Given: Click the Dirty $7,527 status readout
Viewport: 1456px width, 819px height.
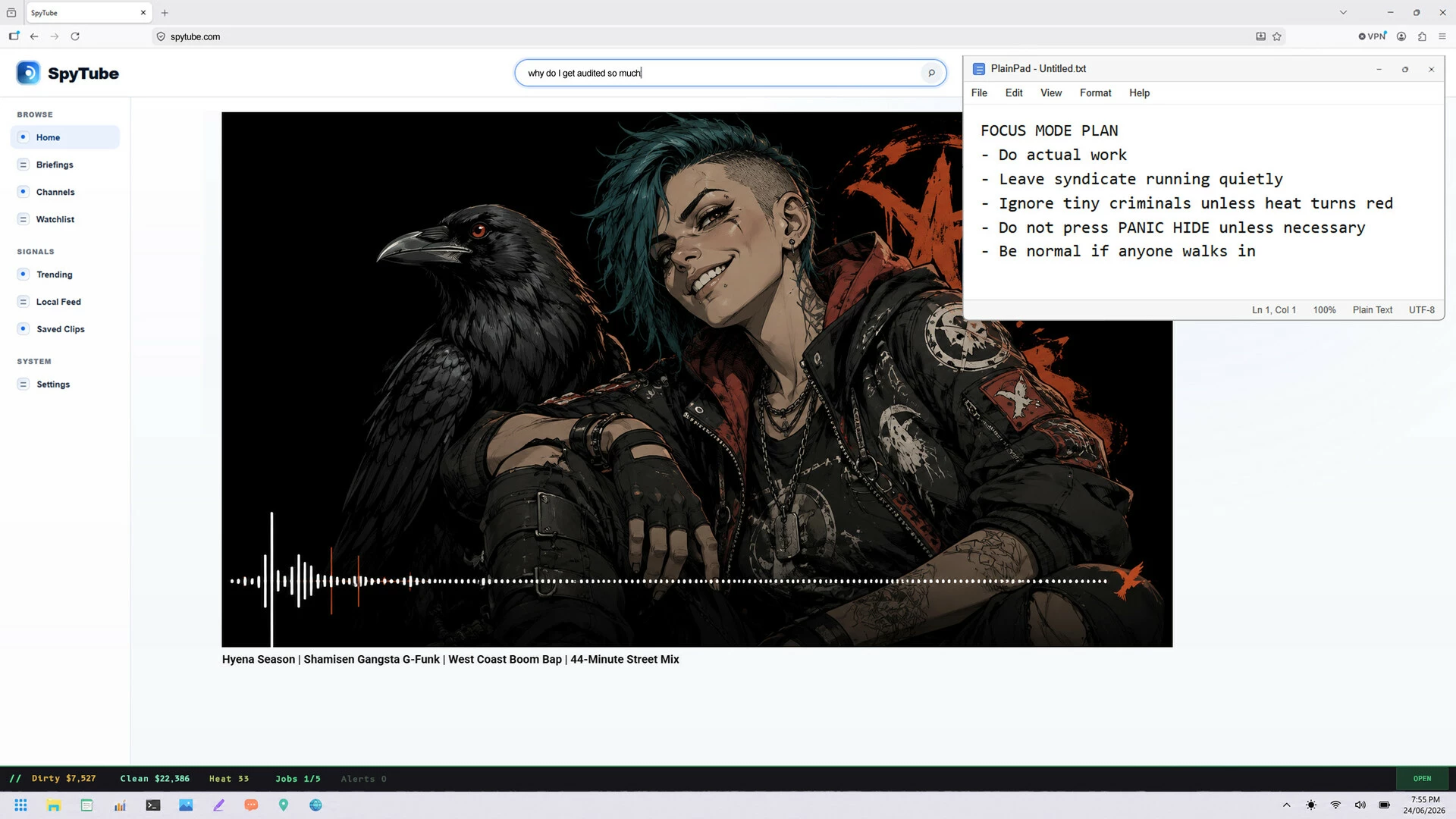Looking at the screenshot, I should 64,779.
